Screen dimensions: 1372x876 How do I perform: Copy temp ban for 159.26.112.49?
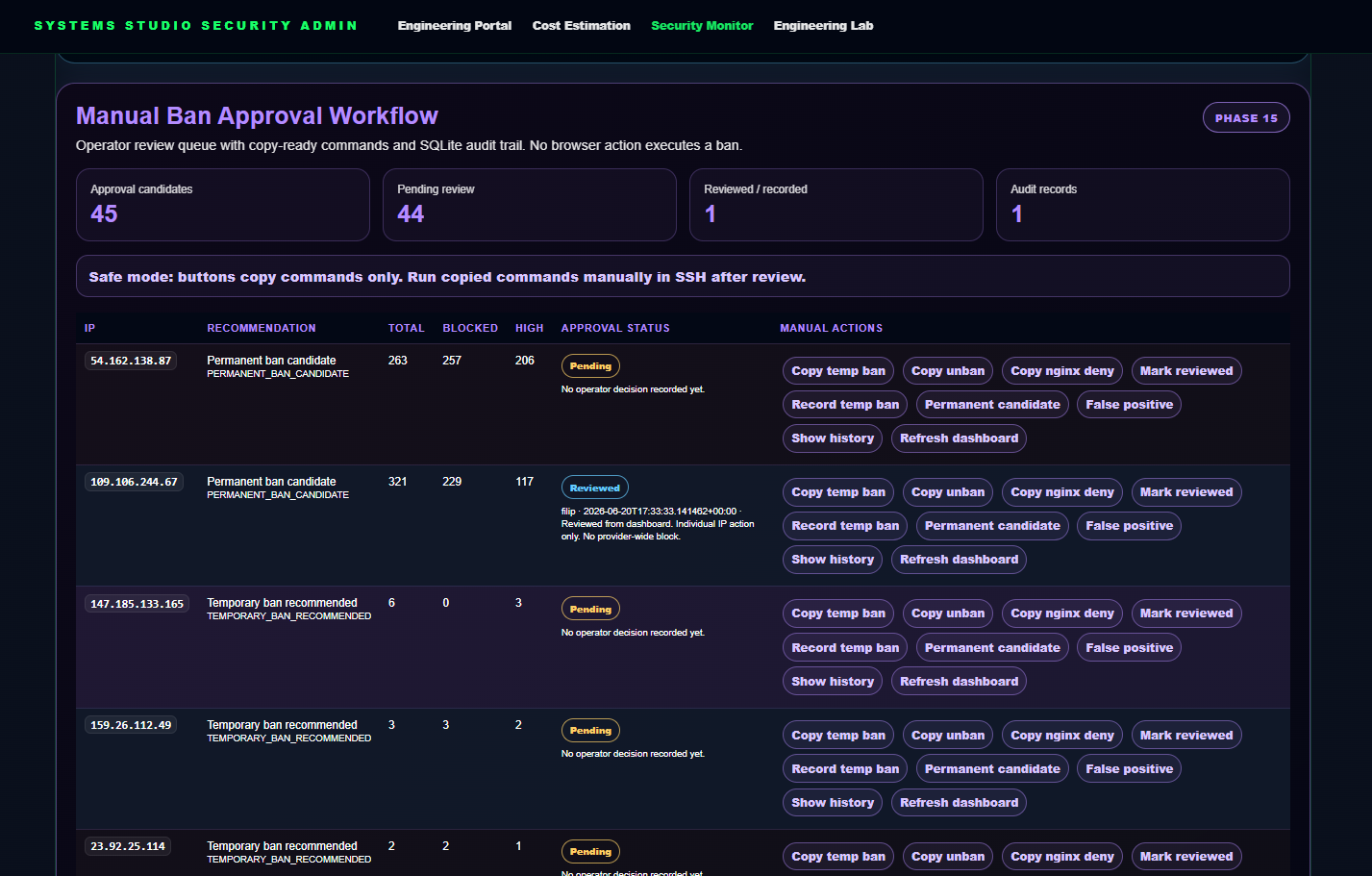point(838,736)
